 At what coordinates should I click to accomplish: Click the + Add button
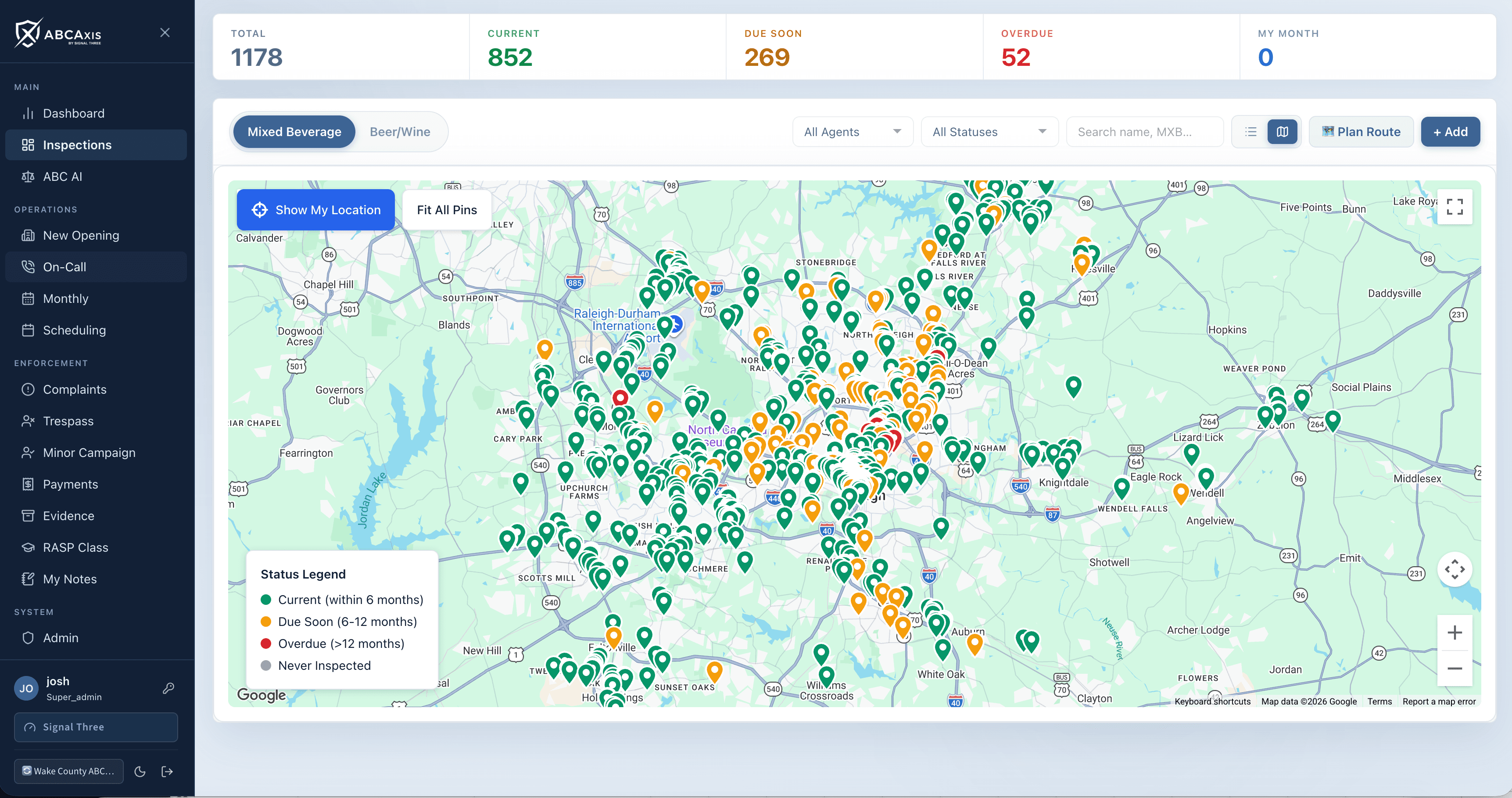click(x=1451, y=132)
